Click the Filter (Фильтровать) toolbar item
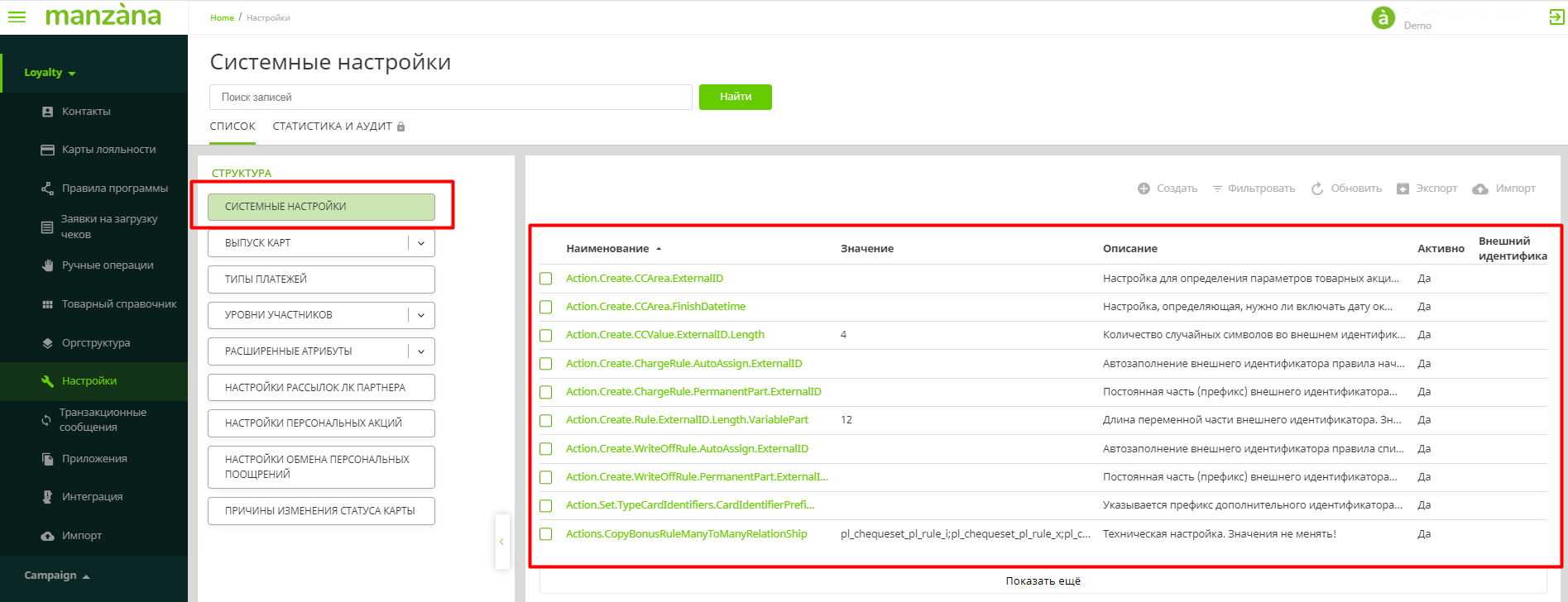 click(1254, 189)
